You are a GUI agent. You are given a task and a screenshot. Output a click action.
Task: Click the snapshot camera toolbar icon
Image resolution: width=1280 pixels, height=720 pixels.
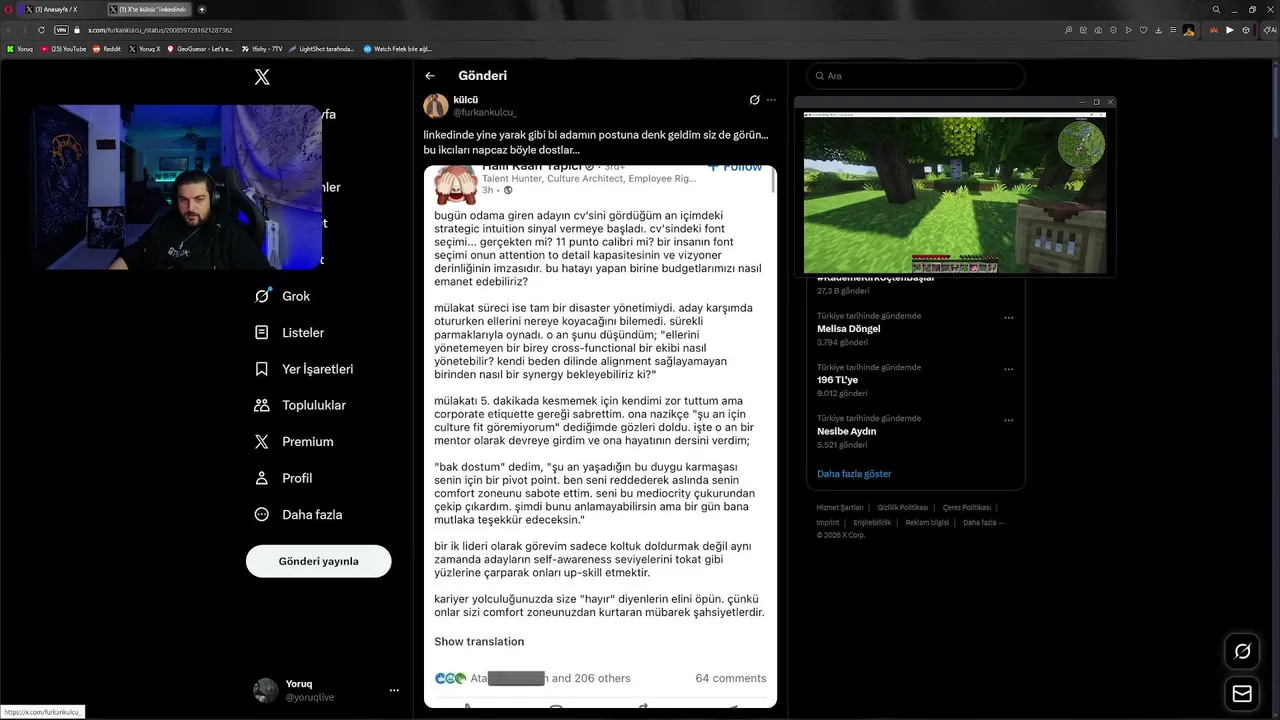[x=1098, y=30]
